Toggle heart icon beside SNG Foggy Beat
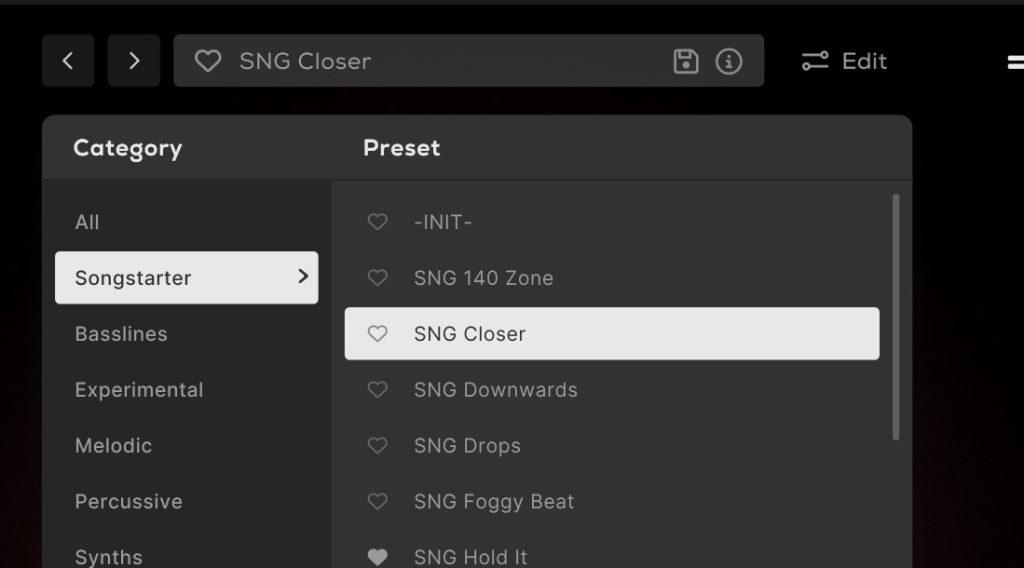Image resolution: width=1024 pixels, height=568 pixels. point(377,502)
